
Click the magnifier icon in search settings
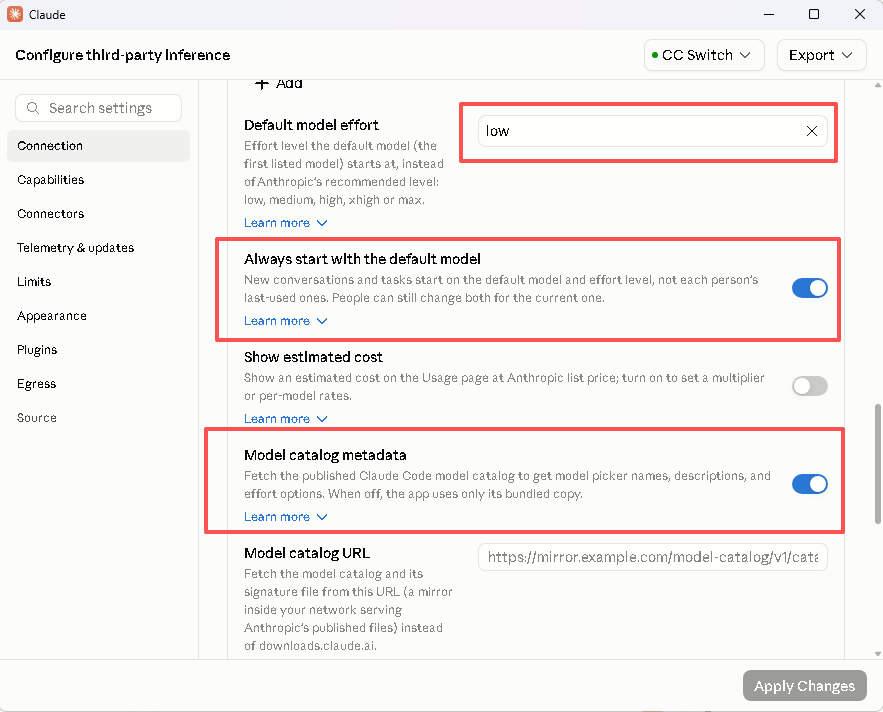click(x=33, y=108)
